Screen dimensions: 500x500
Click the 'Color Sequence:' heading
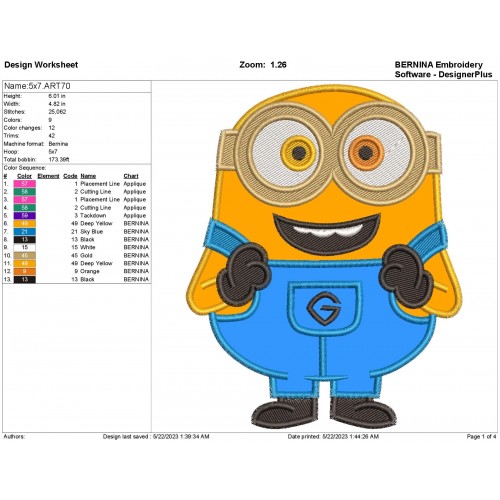click(25, 168)
